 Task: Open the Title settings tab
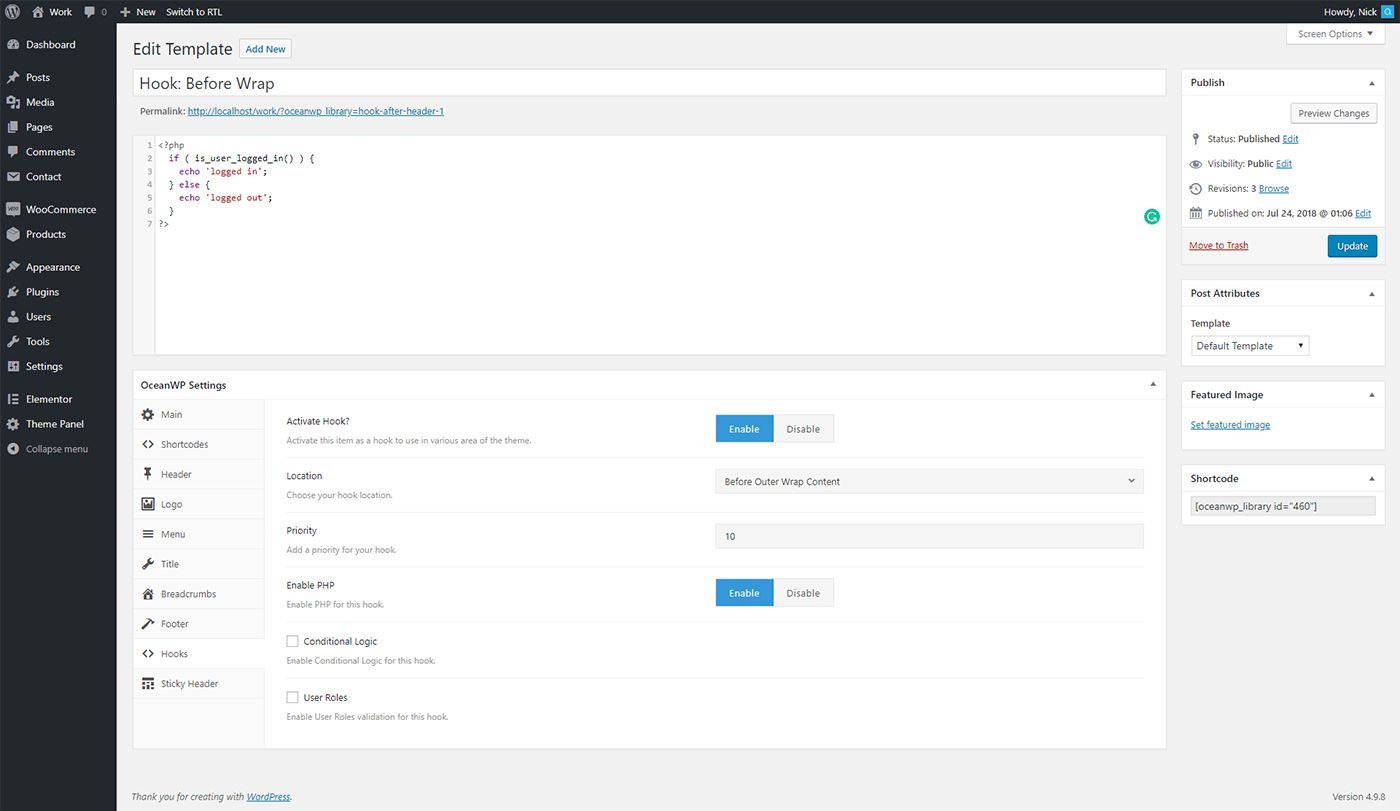click(x=198, y=564)
